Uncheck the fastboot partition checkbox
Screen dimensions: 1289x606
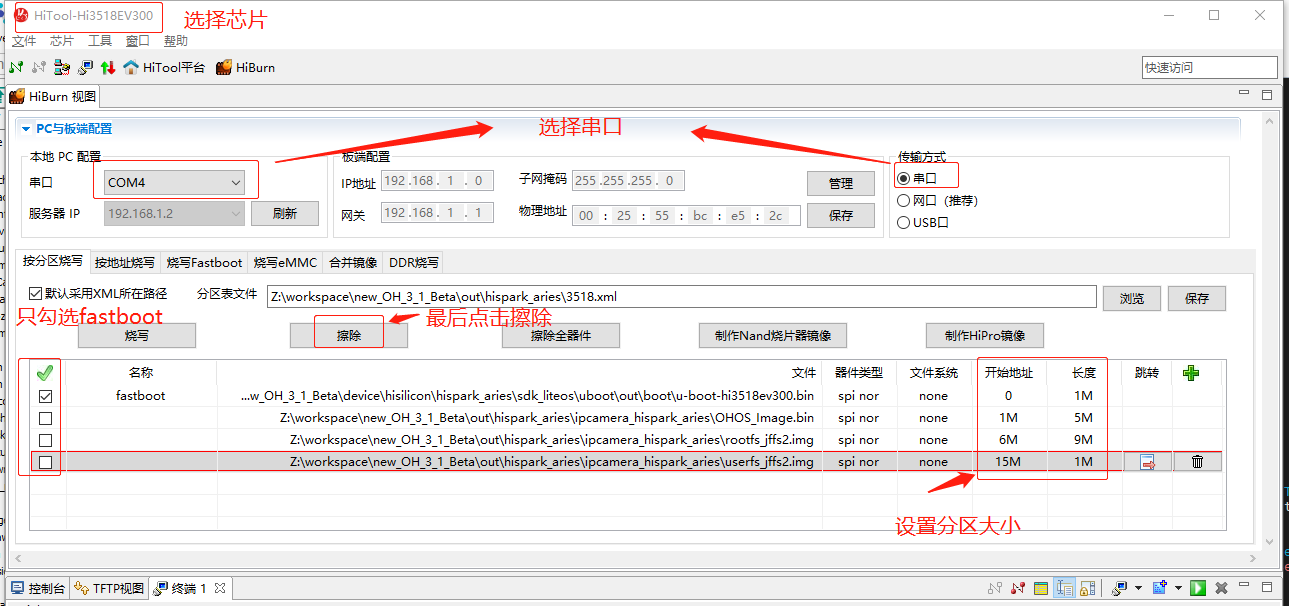(45, 396)
